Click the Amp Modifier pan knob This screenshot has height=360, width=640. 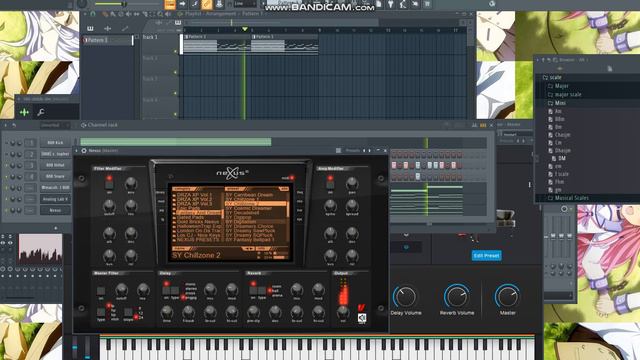pos(351,184)
